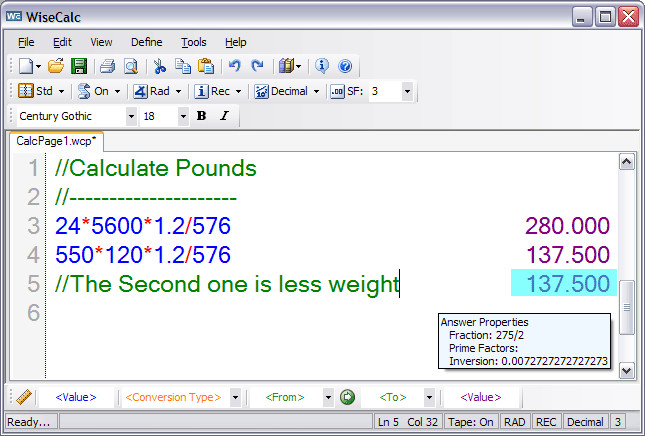Toggle Bold formatting

pyautogui.click(x=201, y=116)
